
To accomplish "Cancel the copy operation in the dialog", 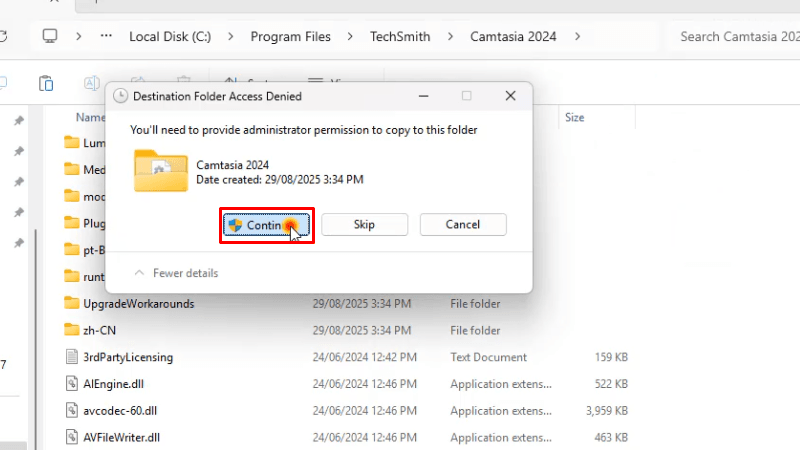I will pos(462,225).
